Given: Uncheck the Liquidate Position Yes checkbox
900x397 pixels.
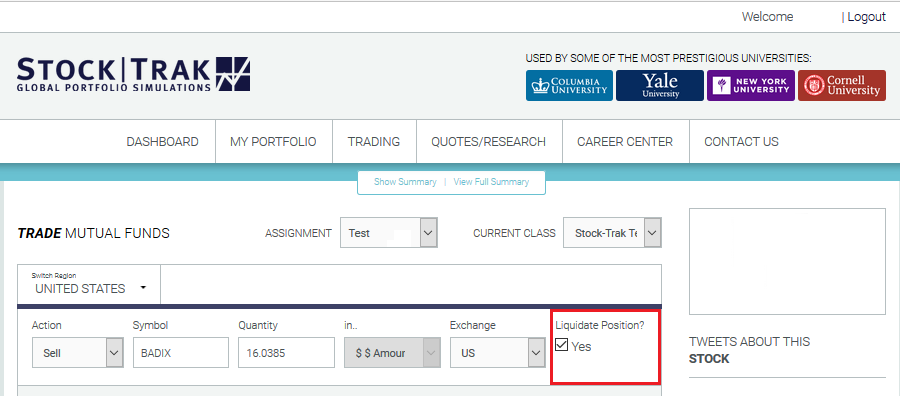Looking at the screenshot, I should pos(562,345).
